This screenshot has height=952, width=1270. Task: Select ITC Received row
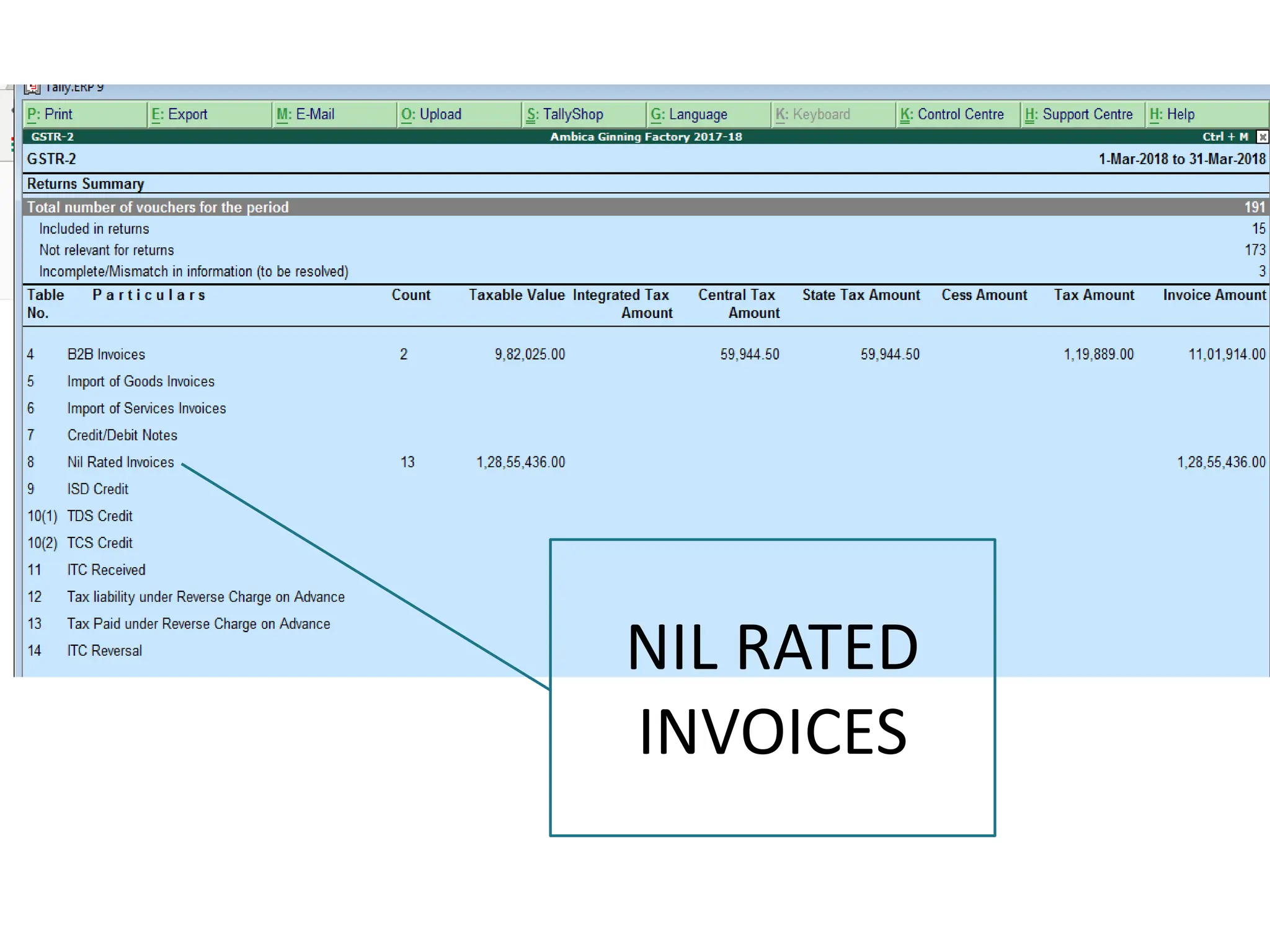[646, 570]
